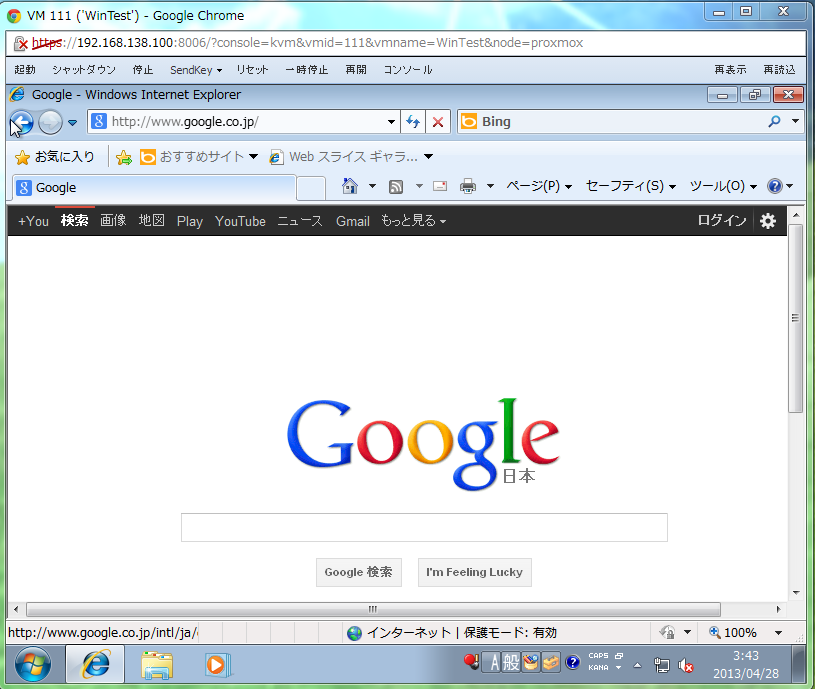Click the read mail icon
The width and height of the screenshot is (815, 689).
[440, 186]
